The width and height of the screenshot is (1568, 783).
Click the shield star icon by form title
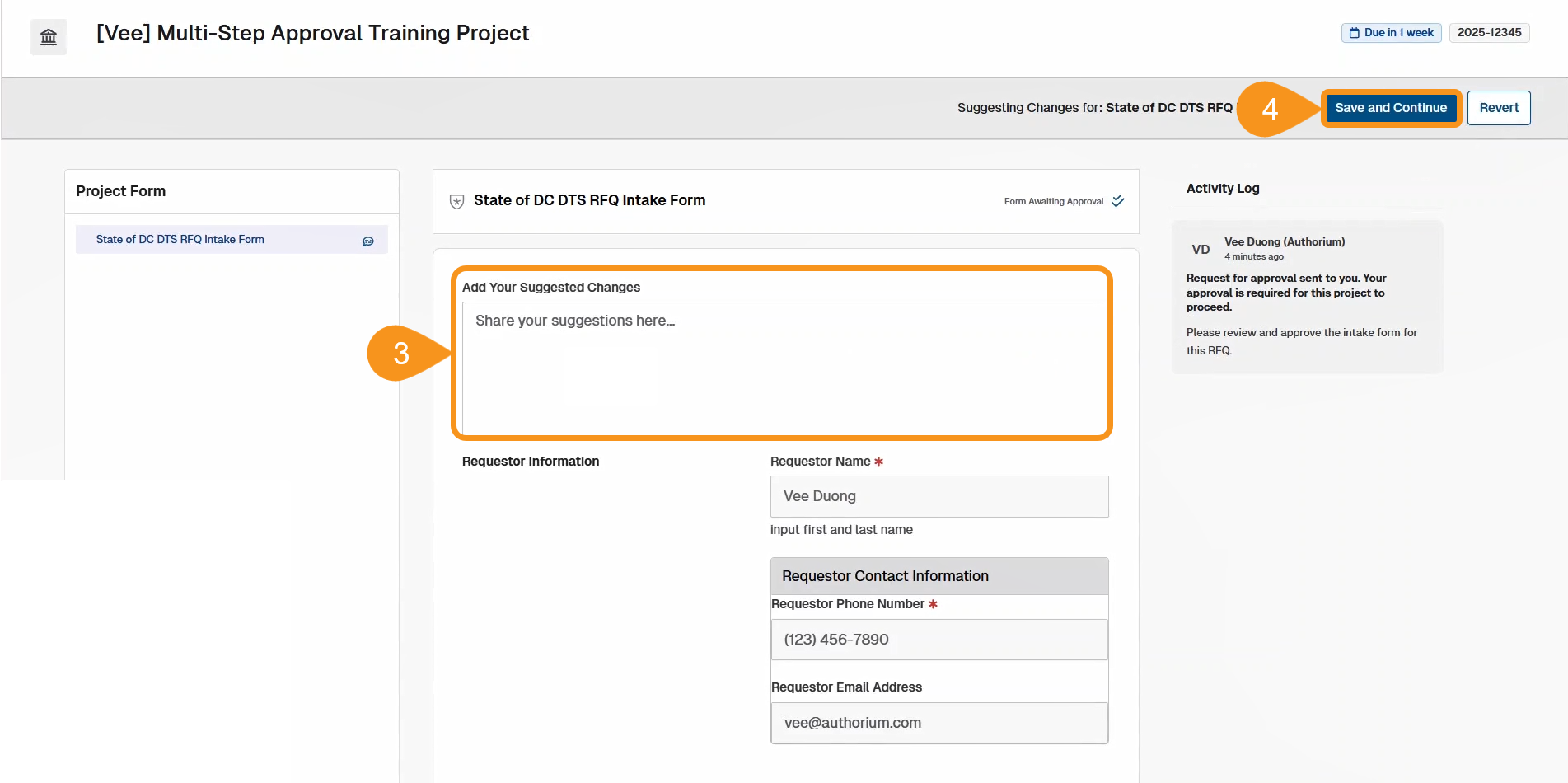[456, 201]
